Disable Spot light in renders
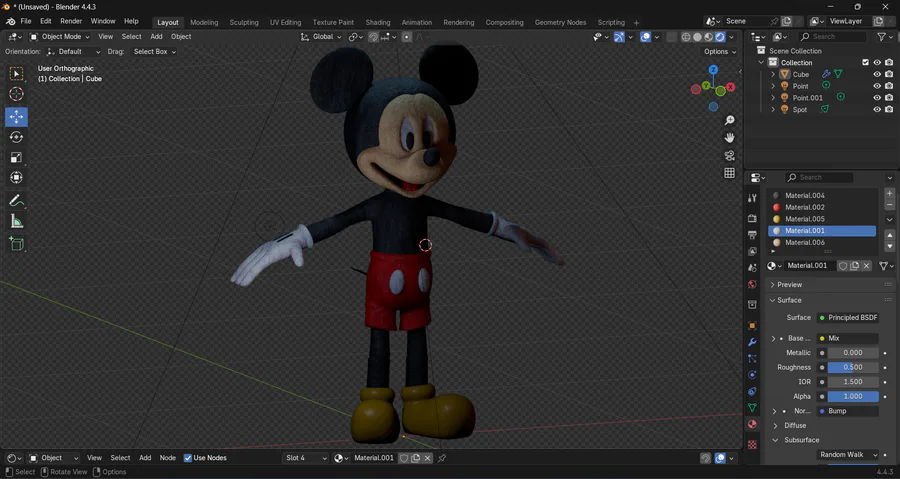The width and height of the screenshot is (900, 479). pos(889,110)
